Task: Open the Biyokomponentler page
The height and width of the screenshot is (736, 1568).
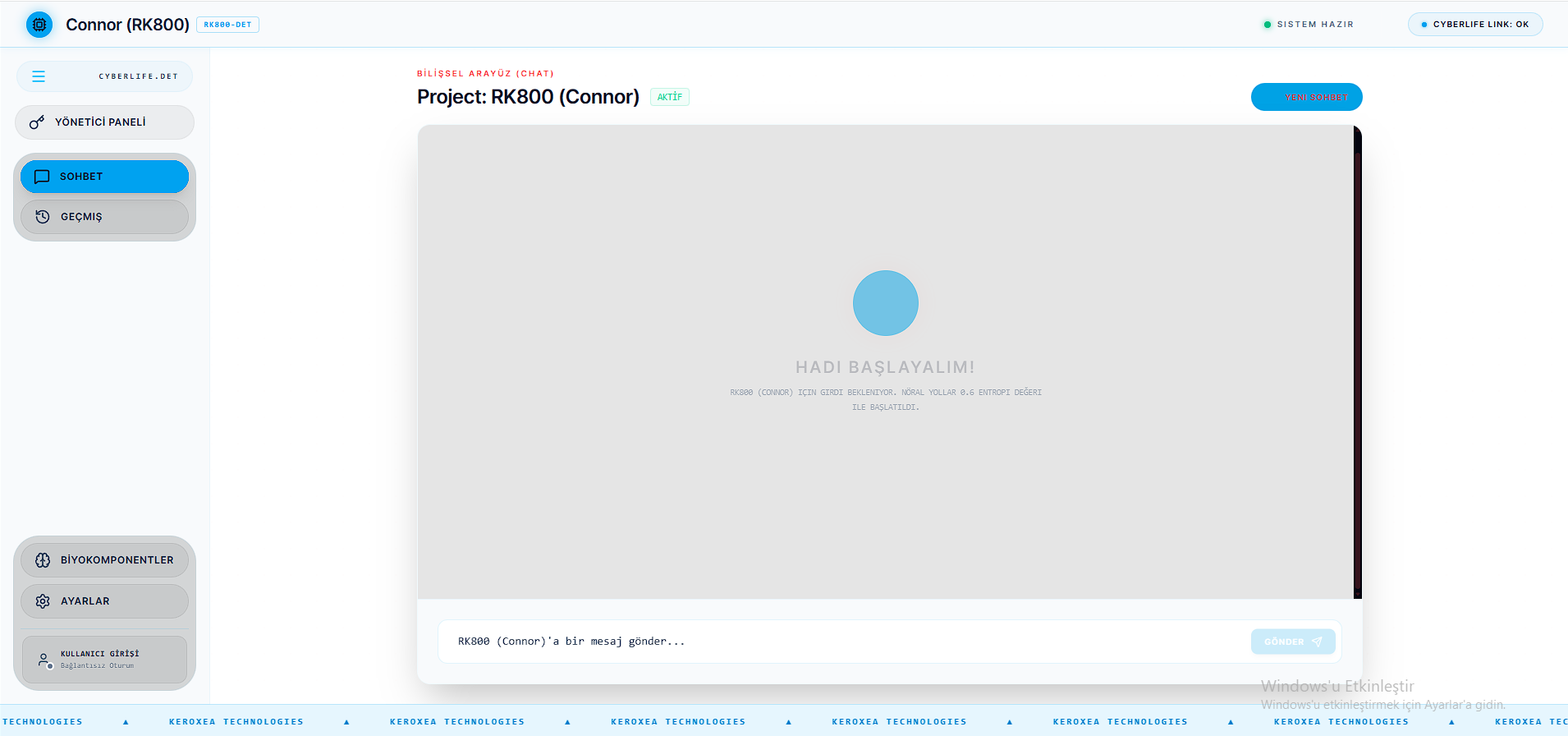Action: (104, 560)
